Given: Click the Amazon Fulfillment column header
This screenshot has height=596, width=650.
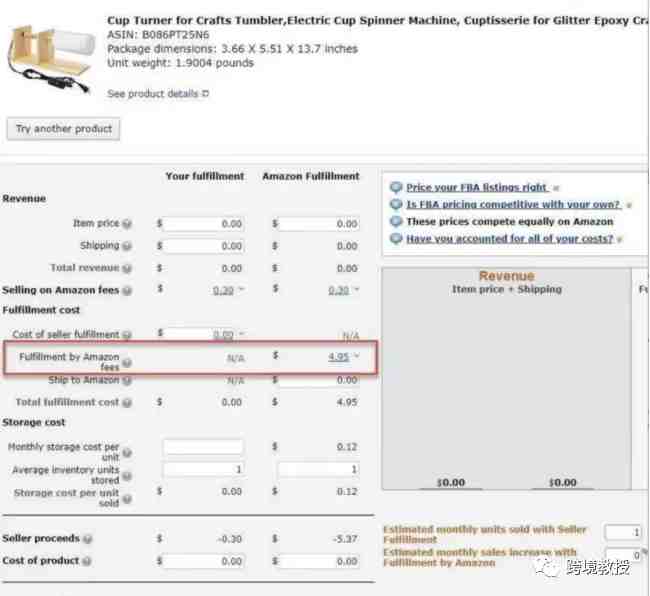Looking at the screenshot, I should (x=310, y=176).
